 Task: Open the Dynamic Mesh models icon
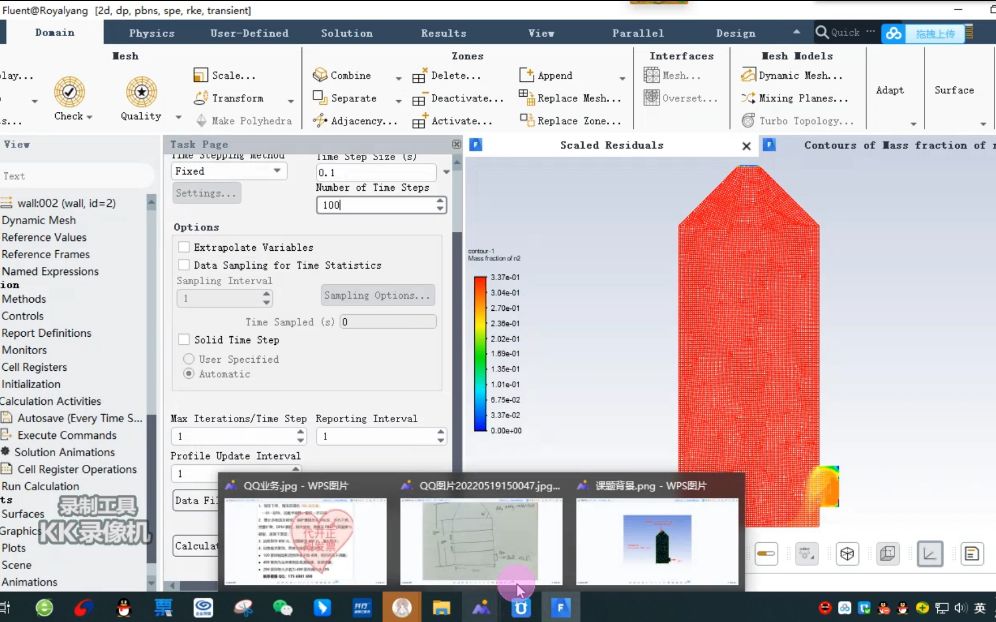pyautogui.click(x=748, y=75)
